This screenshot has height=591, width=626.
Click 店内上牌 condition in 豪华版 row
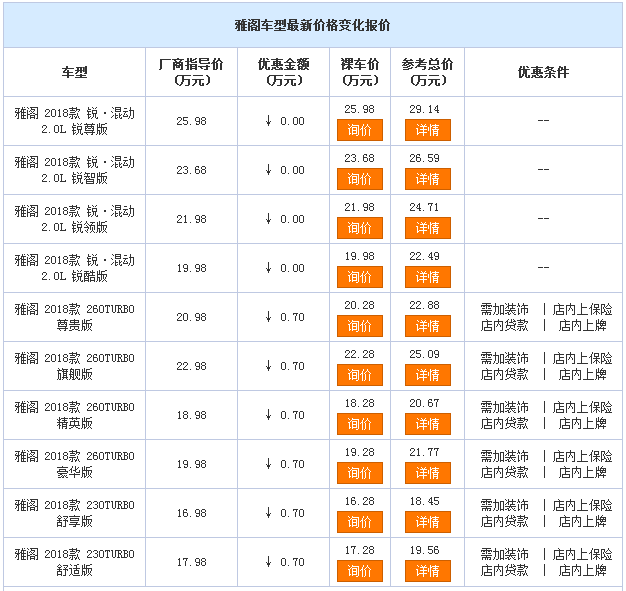582,472
